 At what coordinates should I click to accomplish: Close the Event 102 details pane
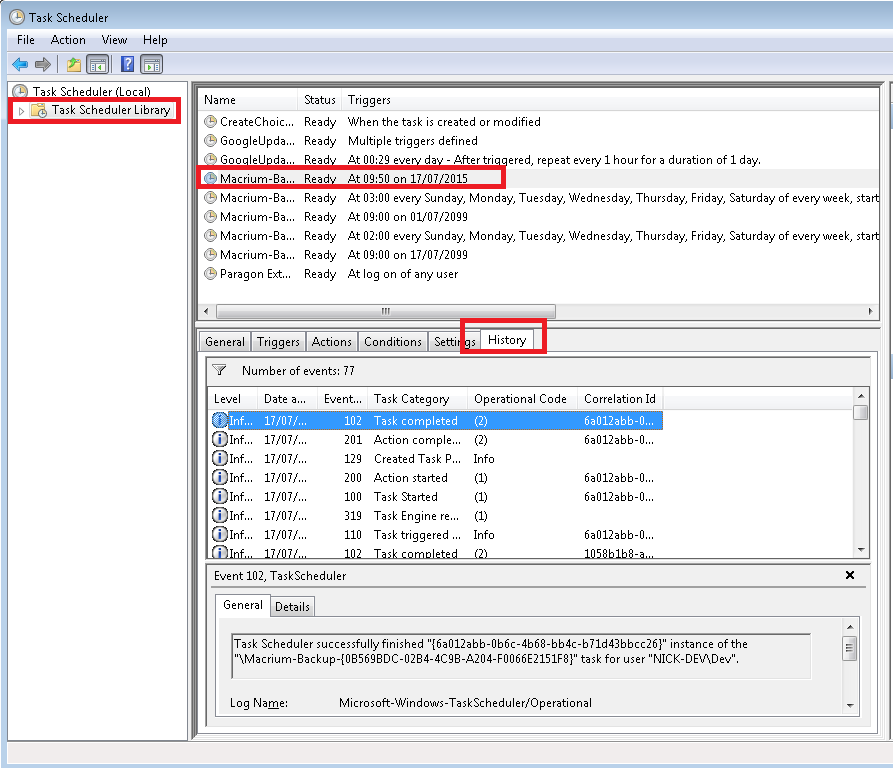[x=849, y=575]
